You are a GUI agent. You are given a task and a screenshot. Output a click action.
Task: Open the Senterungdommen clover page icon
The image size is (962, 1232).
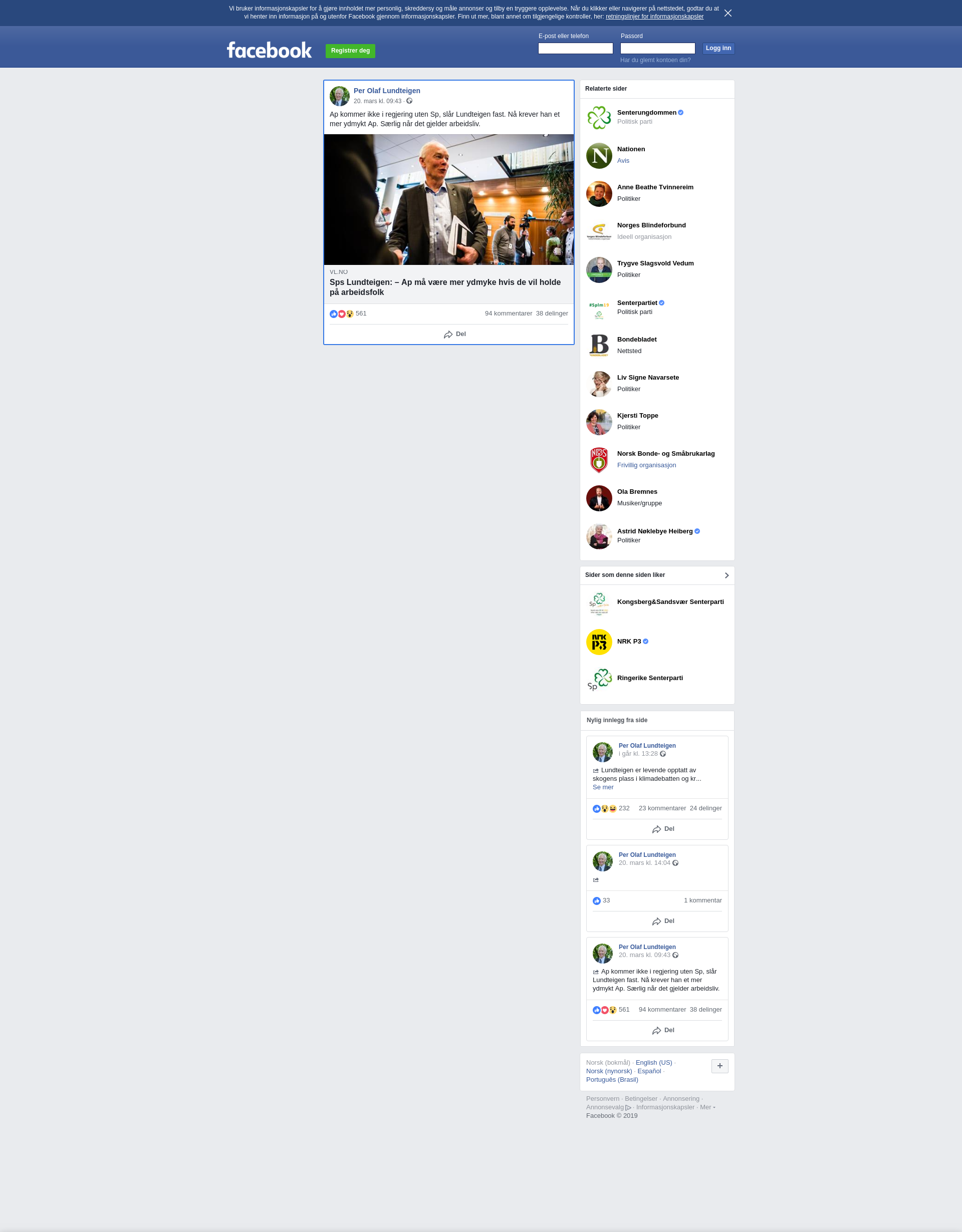point(599,117)
